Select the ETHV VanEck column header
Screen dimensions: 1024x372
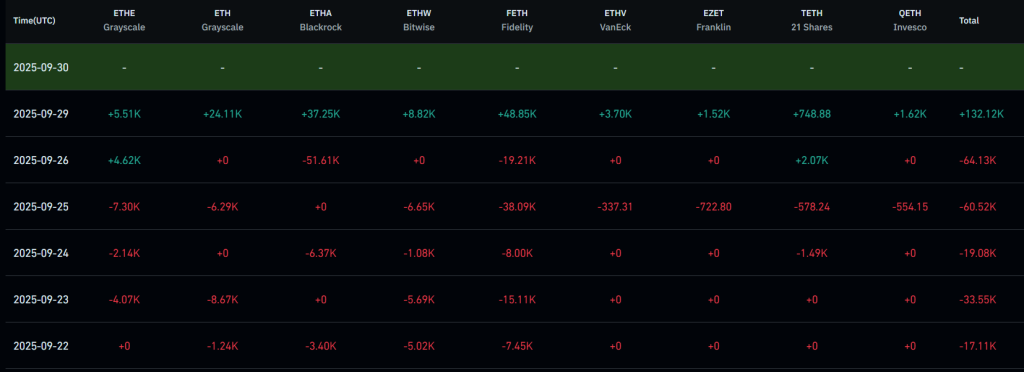tap(615, 20)
